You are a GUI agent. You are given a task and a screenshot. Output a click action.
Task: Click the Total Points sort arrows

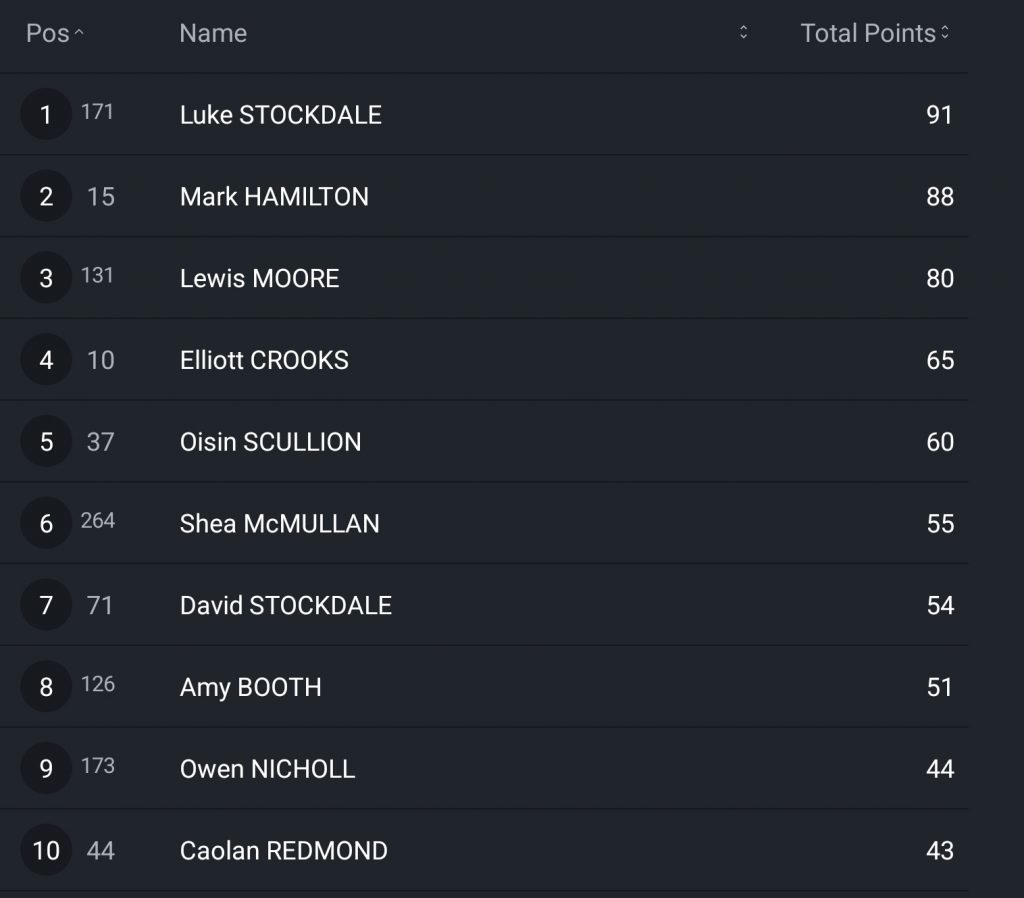click(x=945, y=33)
